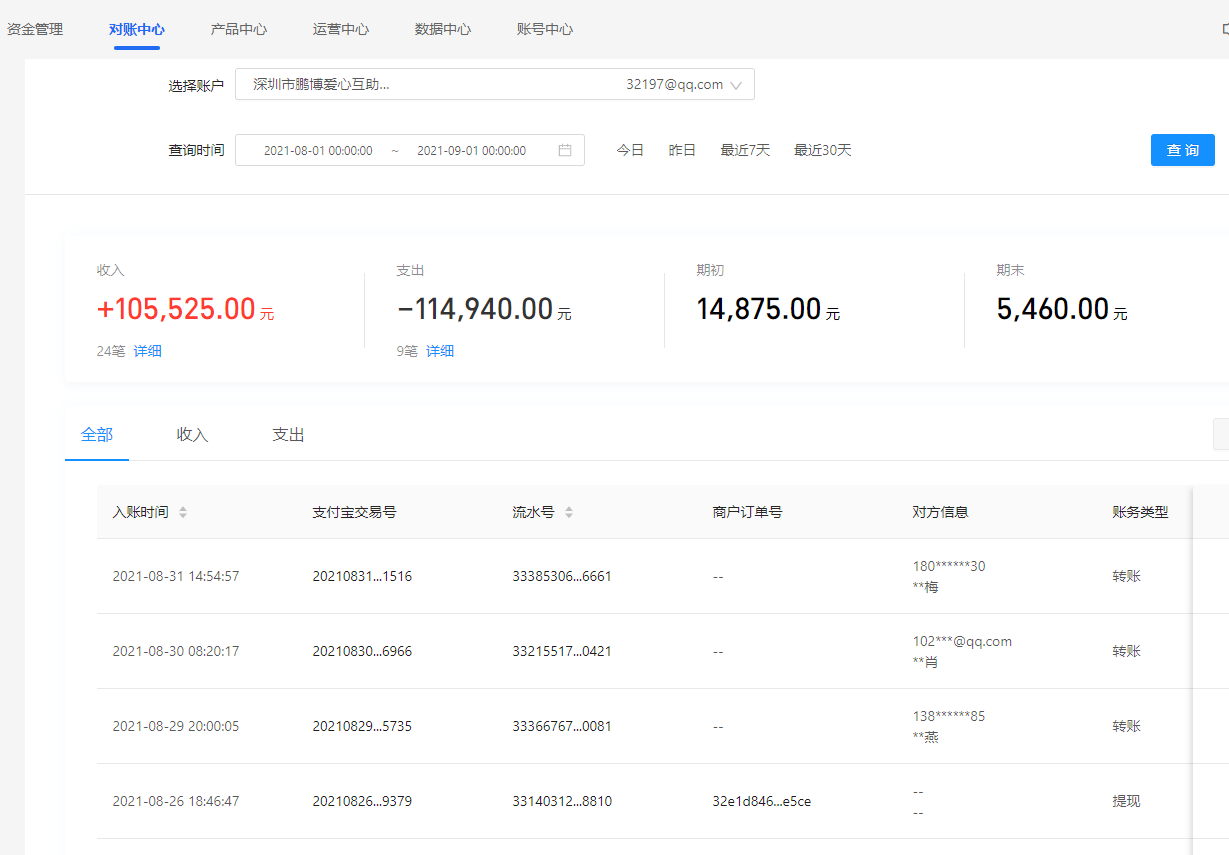Sort by 入账时间 column sort arrows
Image resolution: width=1229 pixels, height=855 pixels.
183,512
